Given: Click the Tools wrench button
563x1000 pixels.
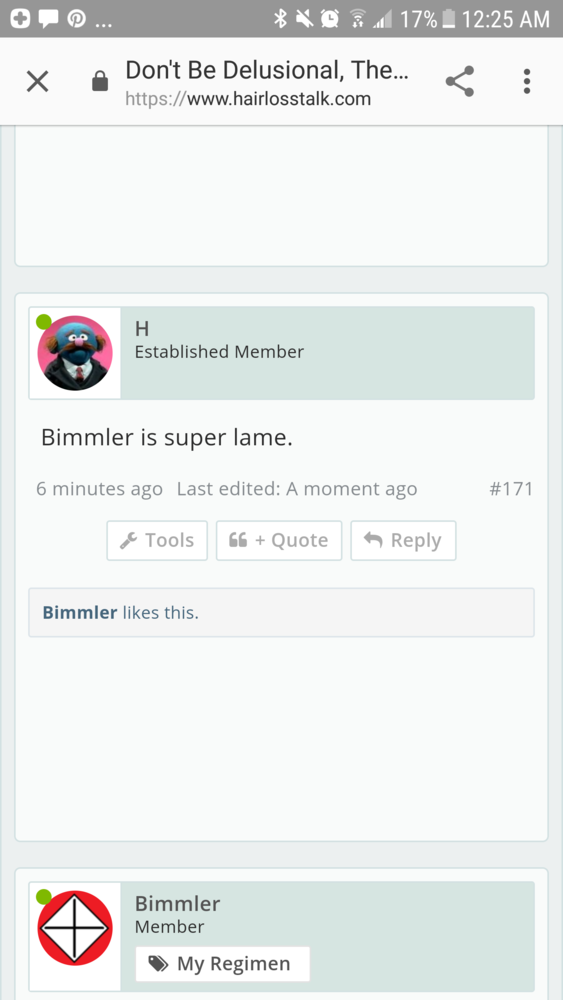Looking at the screenshot, I should [x=157, y=540].
